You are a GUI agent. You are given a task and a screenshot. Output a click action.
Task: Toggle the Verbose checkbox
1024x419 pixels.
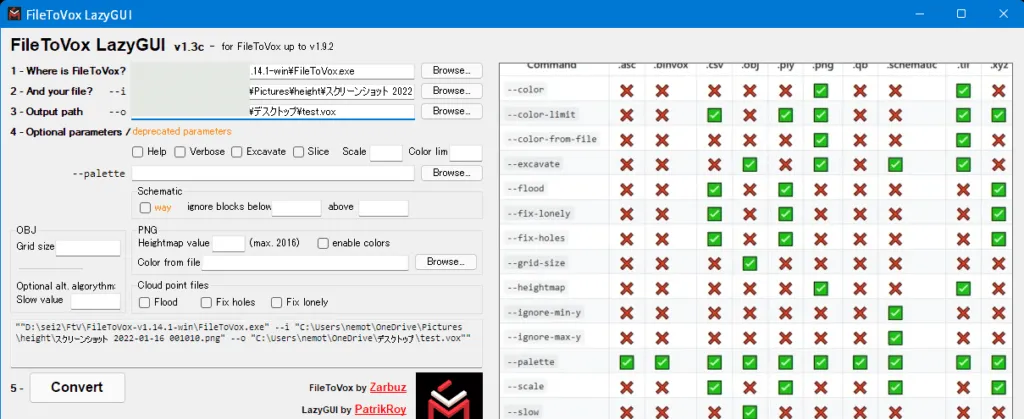point(180,152)
